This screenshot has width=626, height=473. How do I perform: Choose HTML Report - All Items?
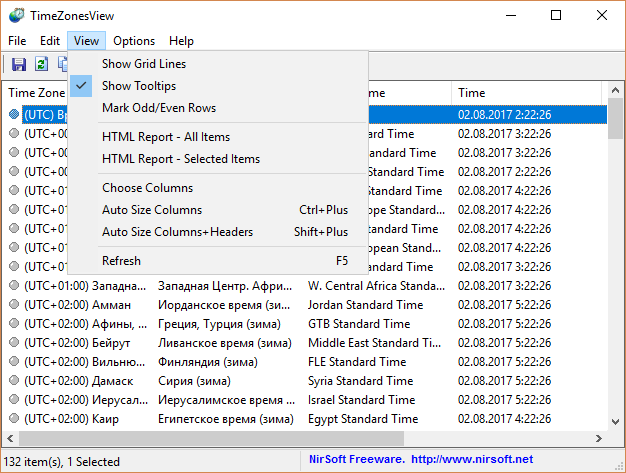[x=165, y=137]
